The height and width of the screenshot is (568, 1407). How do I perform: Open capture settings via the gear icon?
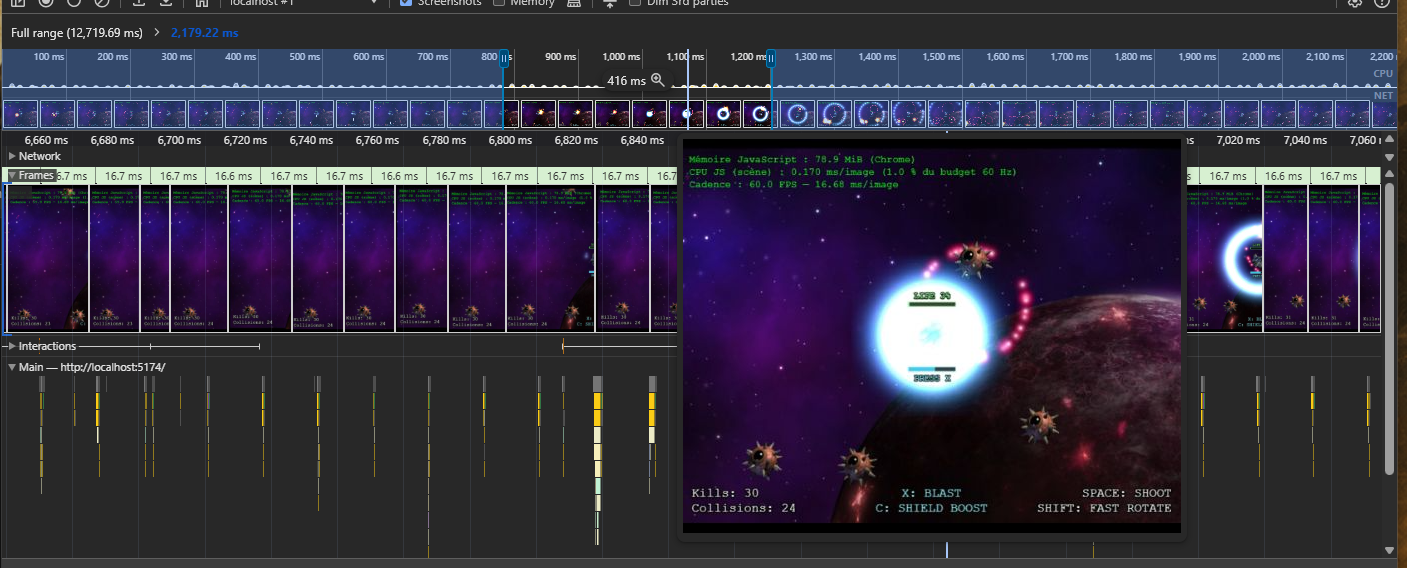click(1355, 3)
